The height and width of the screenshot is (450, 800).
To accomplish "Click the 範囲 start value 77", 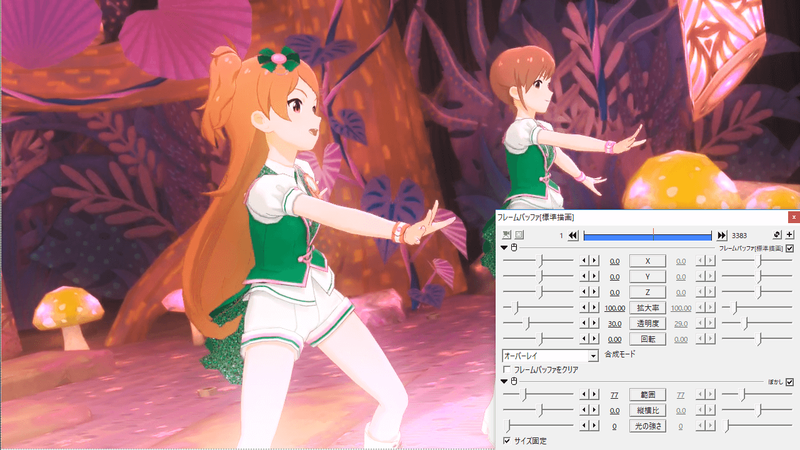I will (x=614, y=395).
